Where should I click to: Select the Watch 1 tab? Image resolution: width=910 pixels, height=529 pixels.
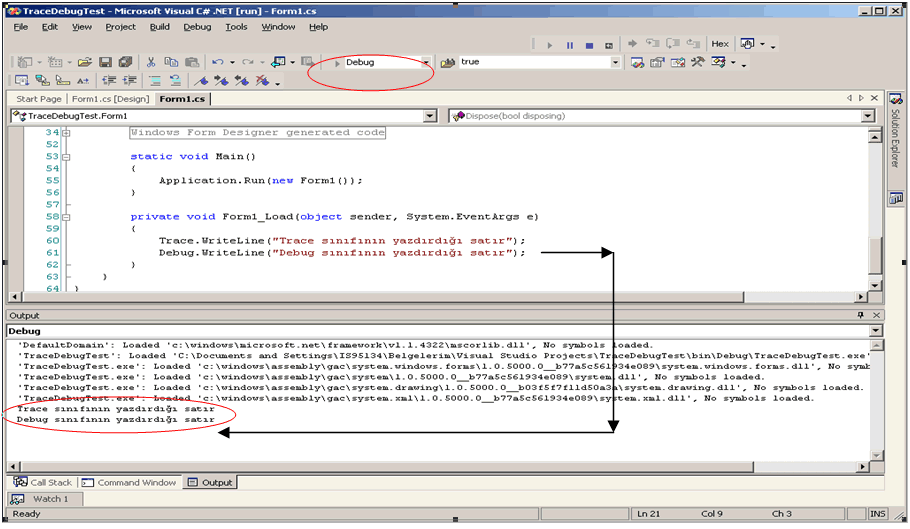point(45,499)
